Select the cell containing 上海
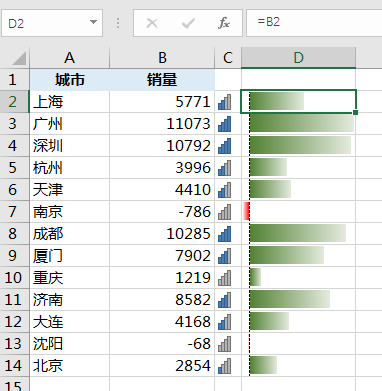This screenshot has width=382, height=391. coord(69,102)
